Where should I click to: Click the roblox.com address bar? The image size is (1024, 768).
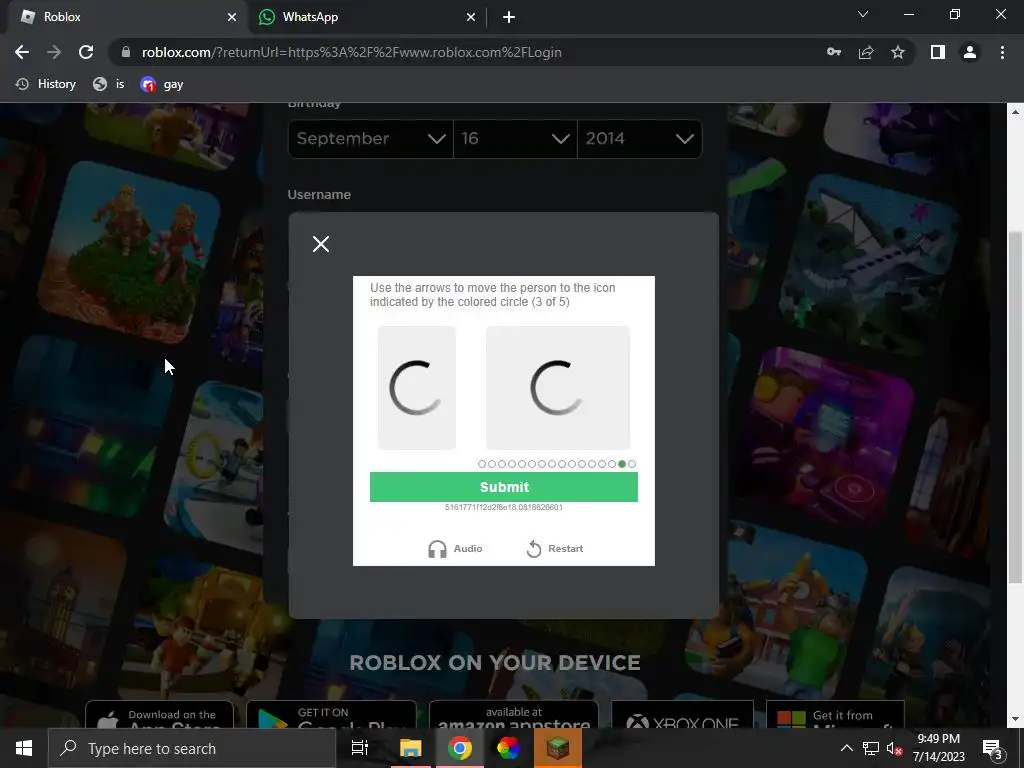[x=351, y=52]
